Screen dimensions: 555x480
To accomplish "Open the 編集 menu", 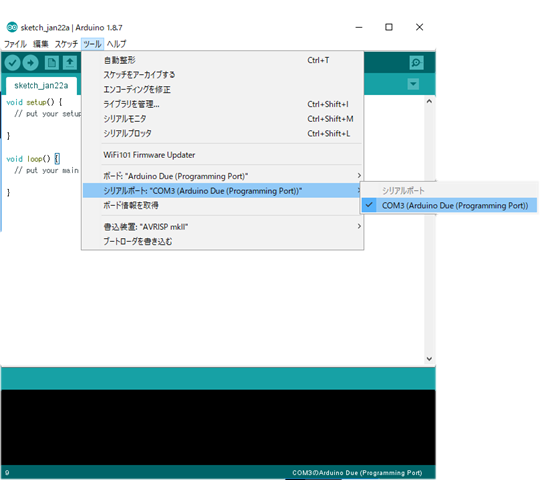I will pyautogui.click(x=40, y=44).
